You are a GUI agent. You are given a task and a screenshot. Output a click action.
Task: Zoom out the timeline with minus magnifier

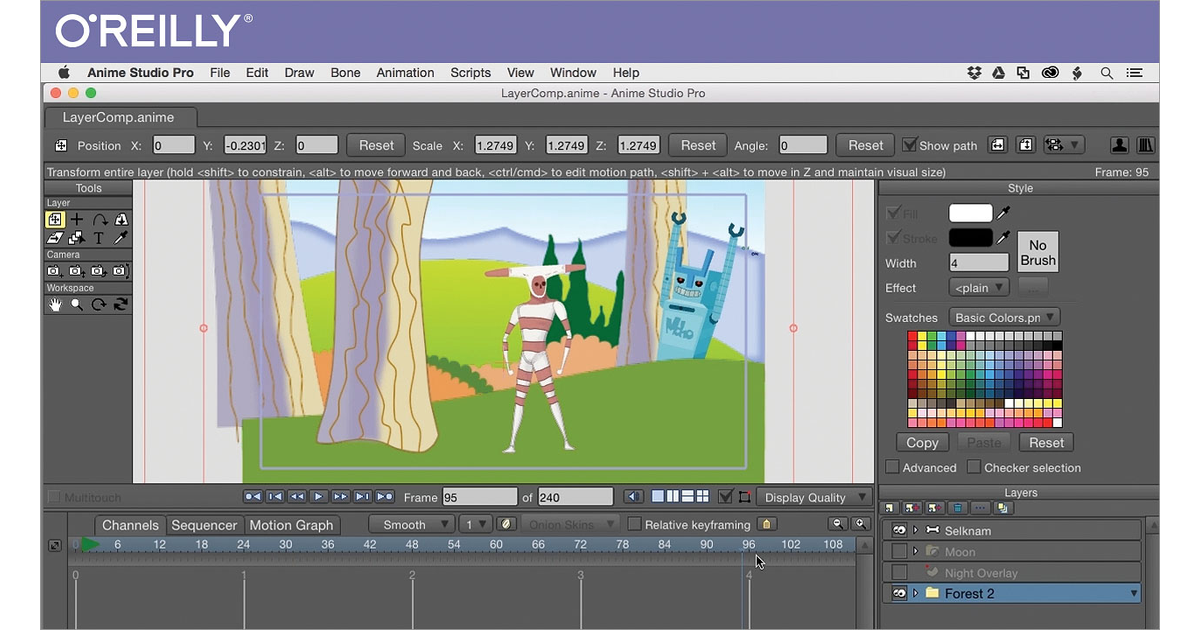pos(839,524)
